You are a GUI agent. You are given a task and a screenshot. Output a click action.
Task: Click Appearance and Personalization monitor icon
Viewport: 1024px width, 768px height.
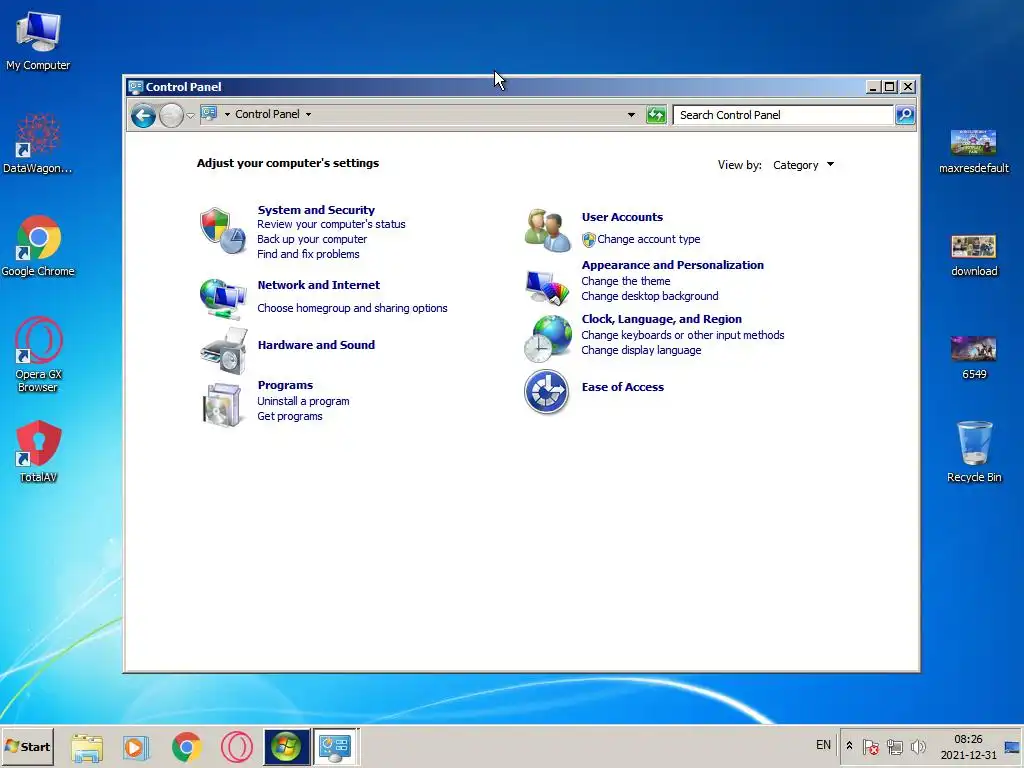(547, 287)
